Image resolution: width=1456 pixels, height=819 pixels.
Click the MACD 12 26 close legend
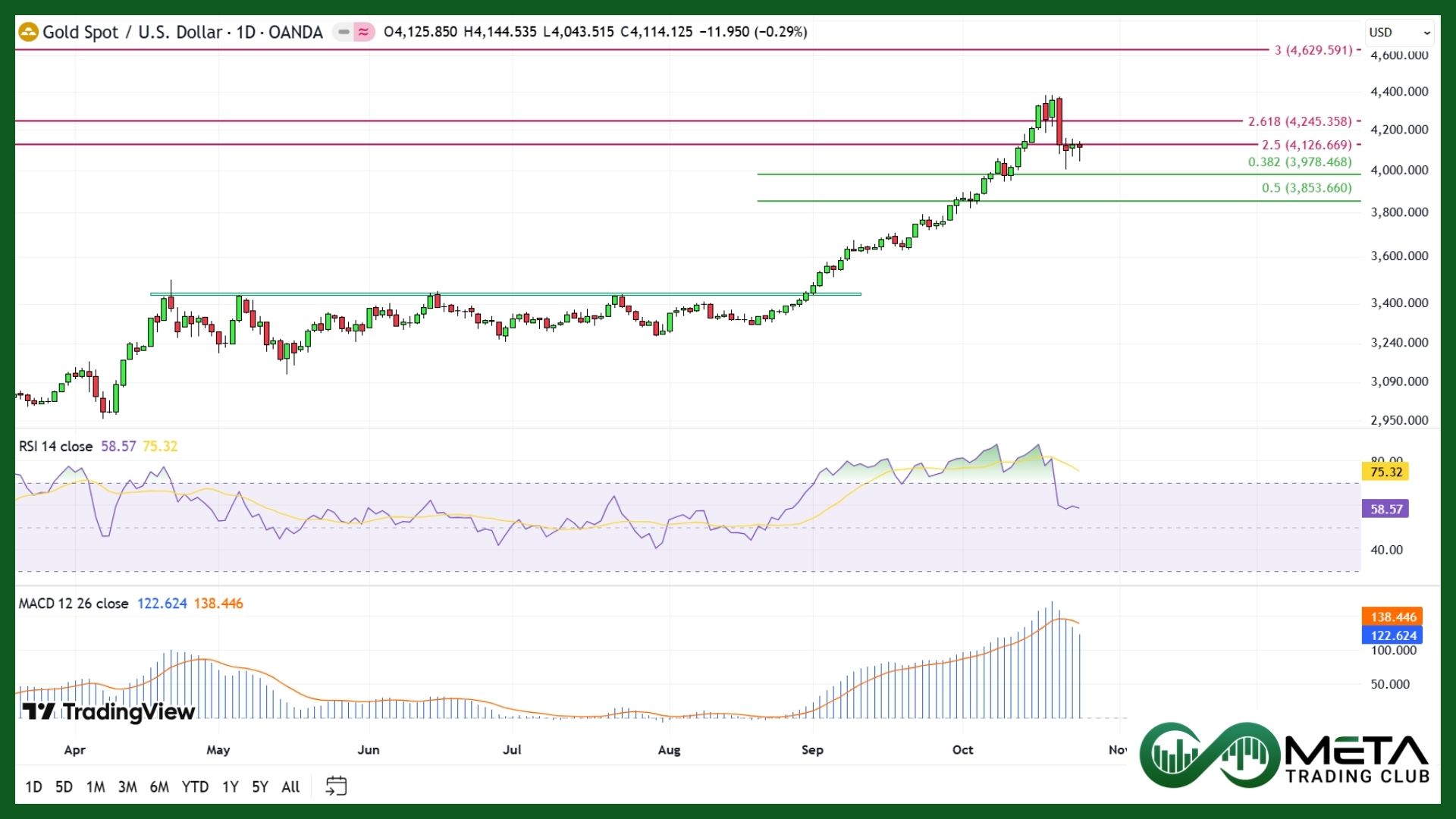pos(74,604)
